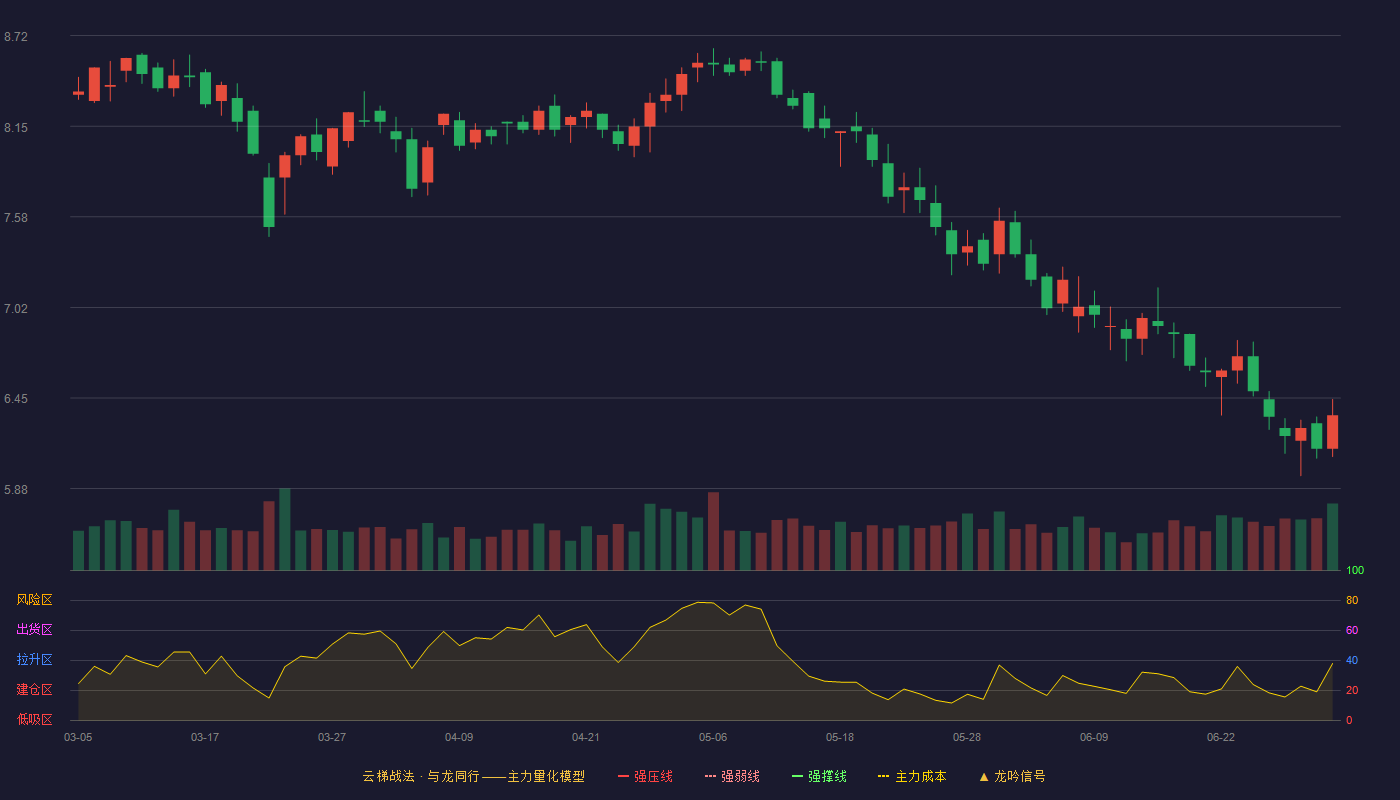Click the 05-18 date label
Image resolution: width=1400 pixels, height=800 pixels.
[x=840, y=737]
